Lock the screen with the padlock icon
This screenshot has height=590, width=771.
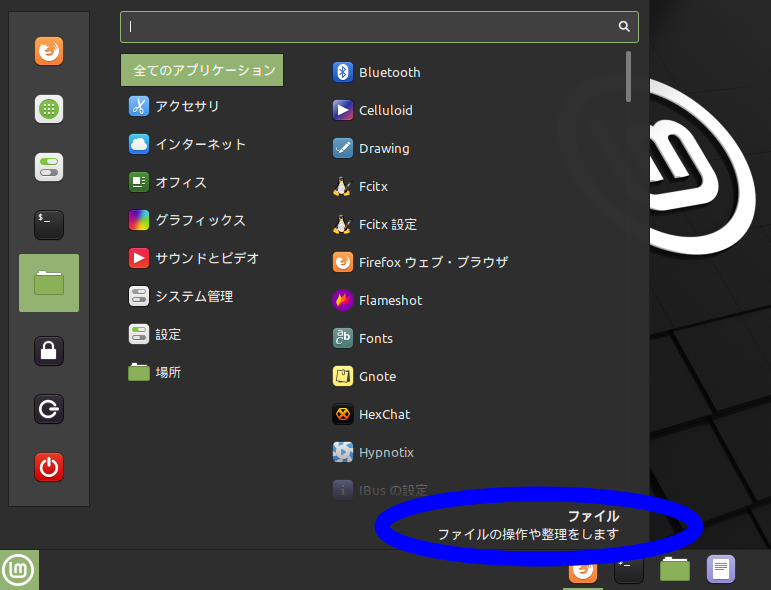(x=49, y=351)
